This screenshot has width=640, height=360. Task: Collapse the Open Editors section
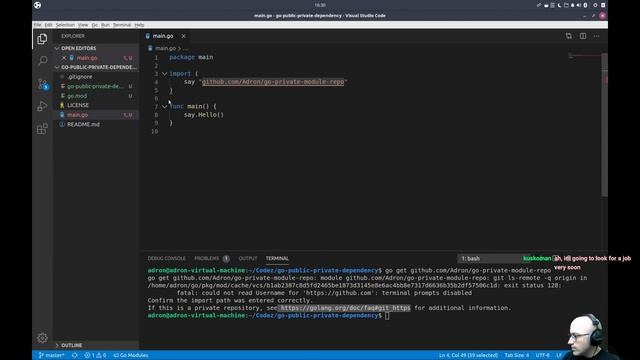click(x=57, y=48)
